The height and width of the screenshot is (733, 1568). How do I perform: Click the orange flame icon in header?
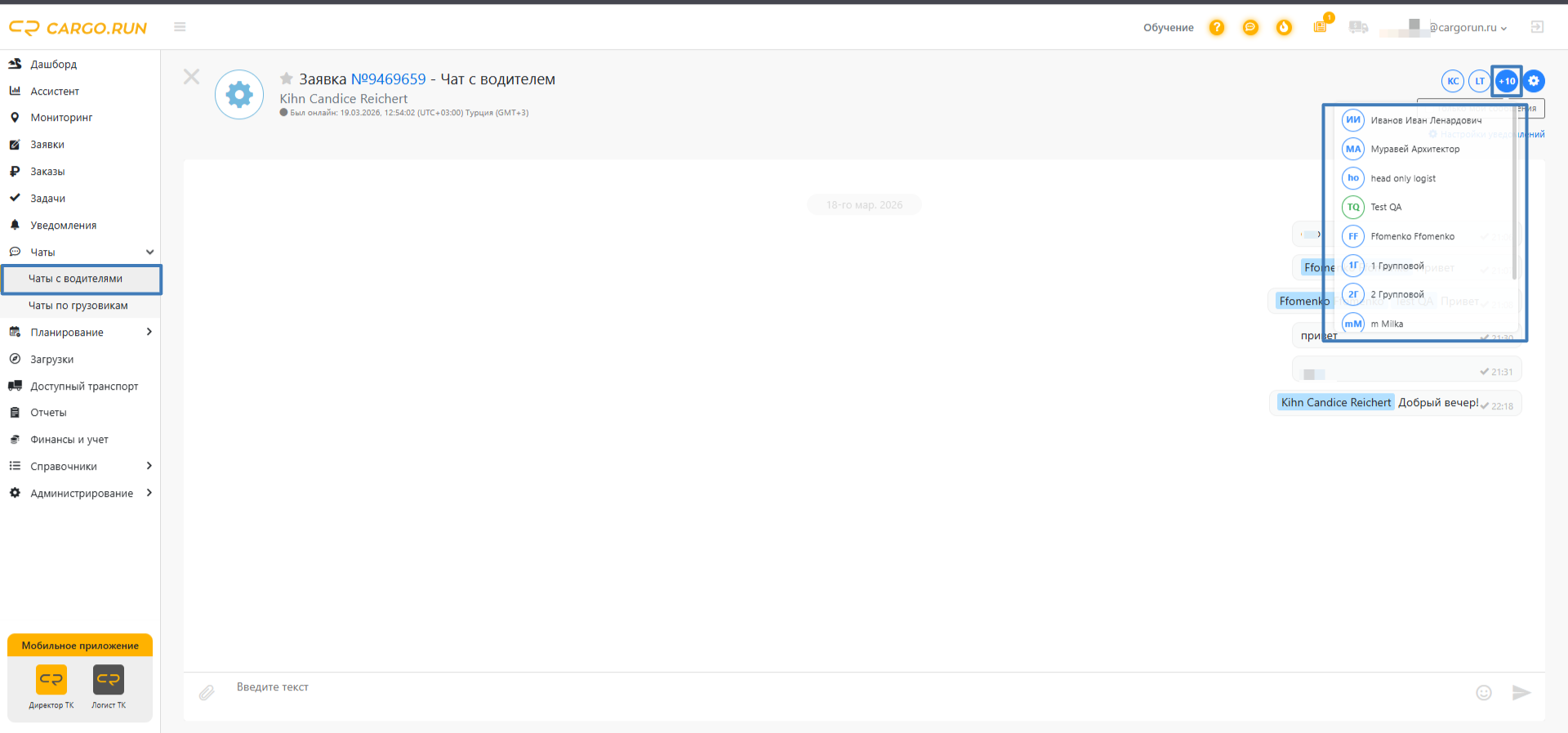(1284, 28)
